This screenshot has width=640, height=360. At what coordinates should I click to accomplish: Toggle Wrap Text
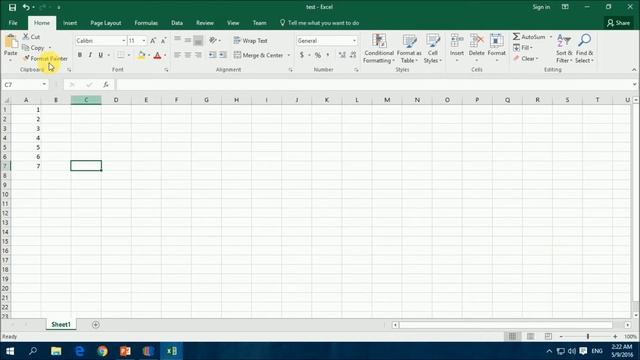pyautogui.click(x=250, y=41)
